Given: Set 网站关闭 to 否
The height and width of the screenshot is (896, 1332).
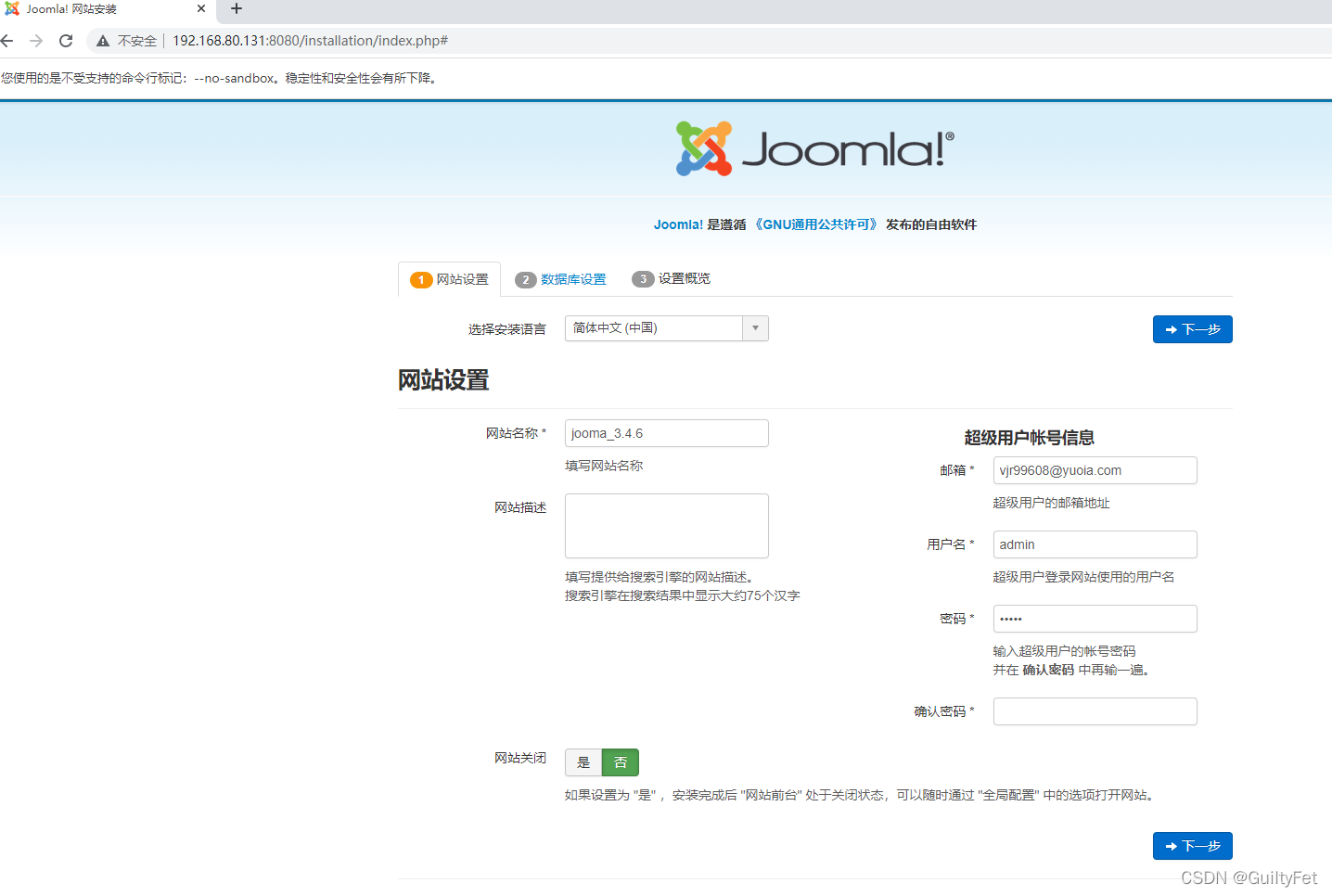Looking at the screenshot, I should 621,762.
